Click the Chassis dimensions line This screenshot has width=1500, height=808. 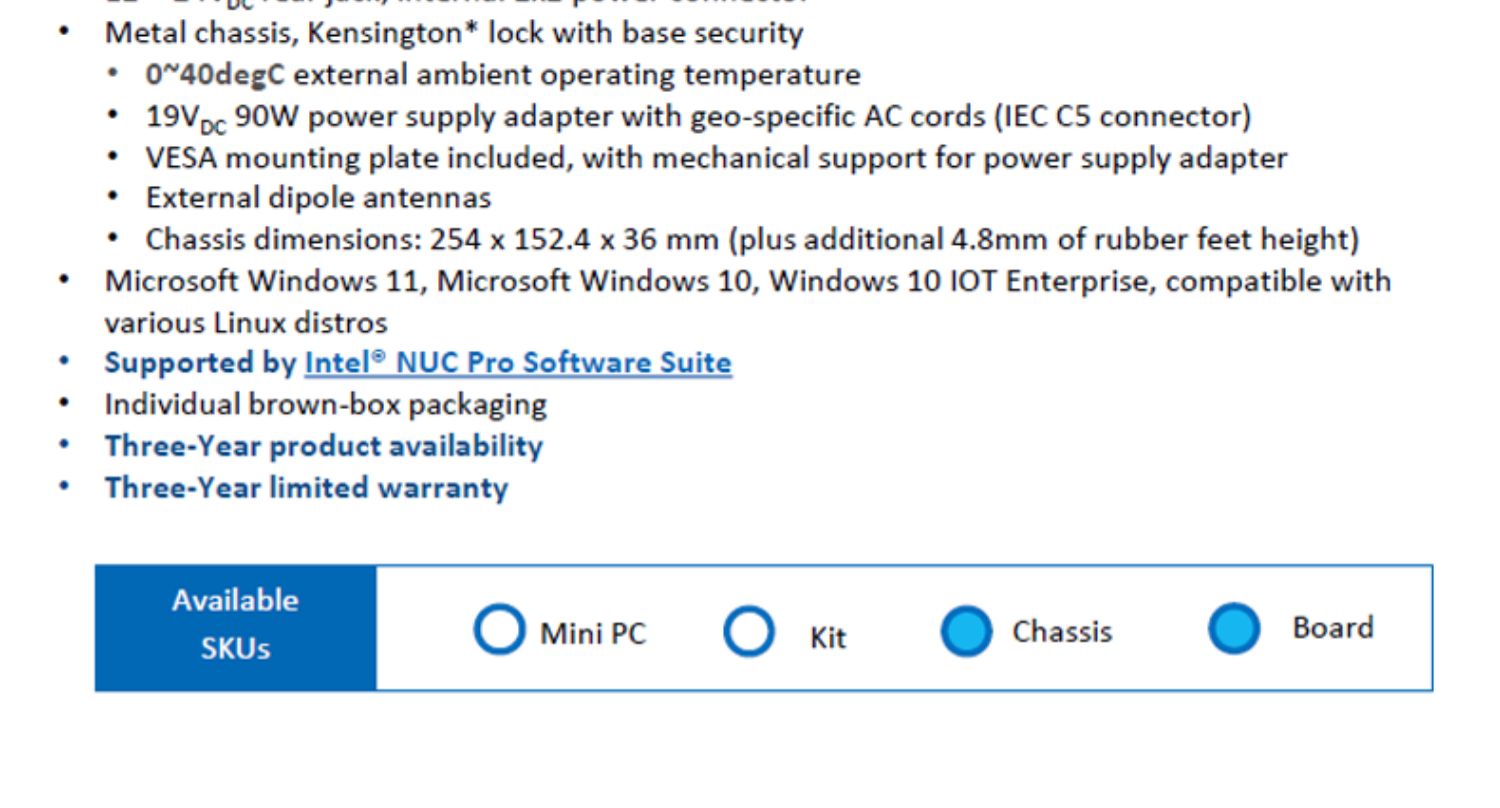click(x=752, y=240)
